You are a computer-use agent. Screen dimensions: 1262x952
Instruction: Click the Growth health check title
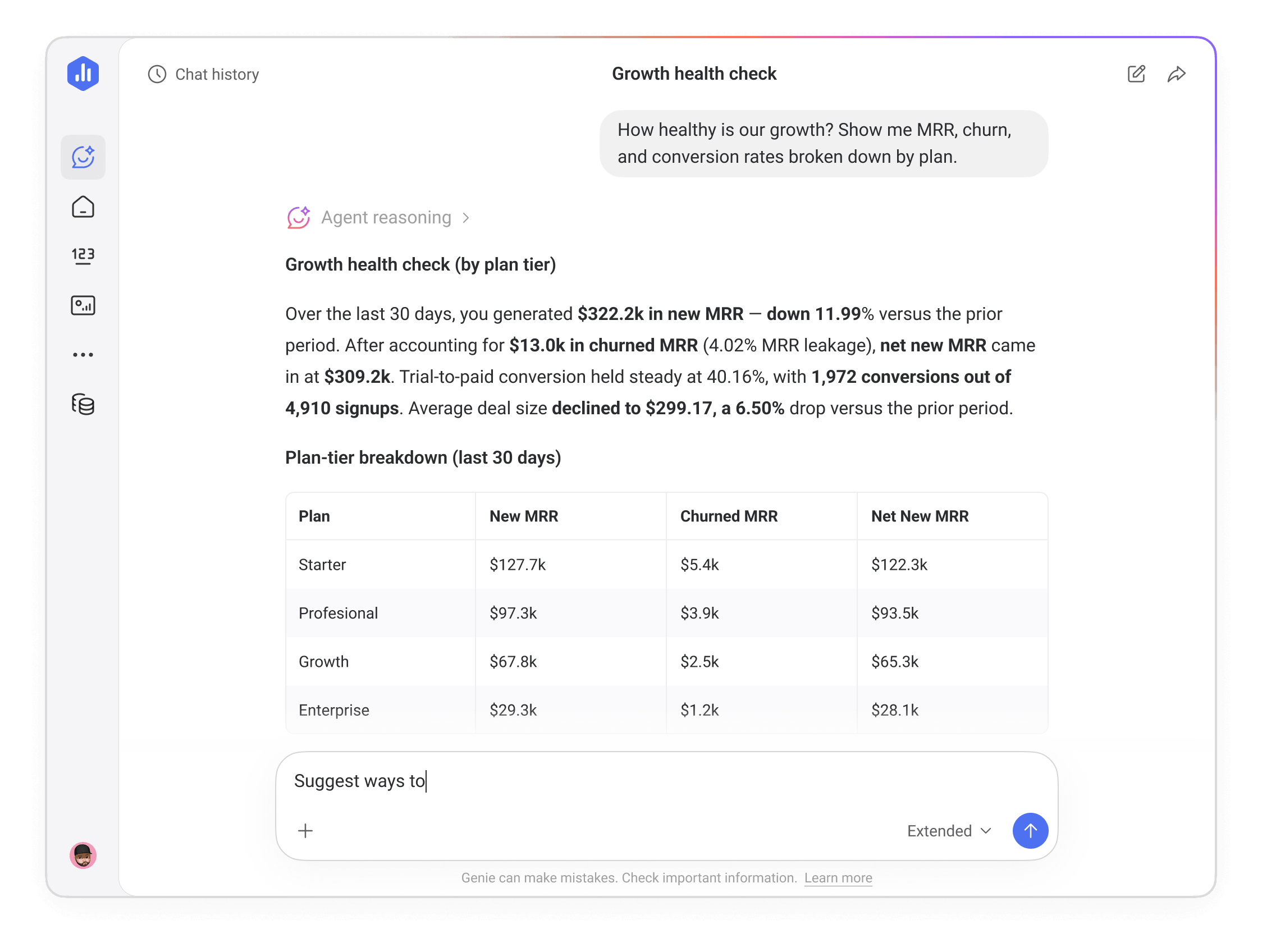point(694,73)
